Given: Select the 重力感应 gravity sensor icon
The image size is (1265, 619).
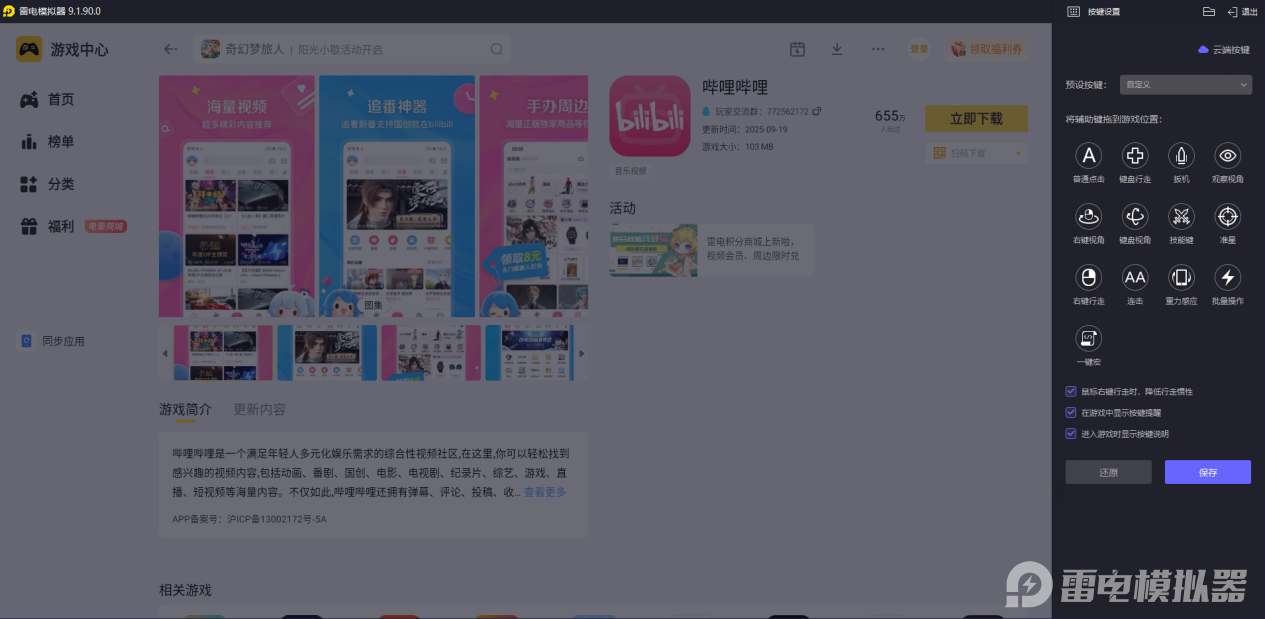Looking at the screenshot, I should click(x=1181, y=279).
